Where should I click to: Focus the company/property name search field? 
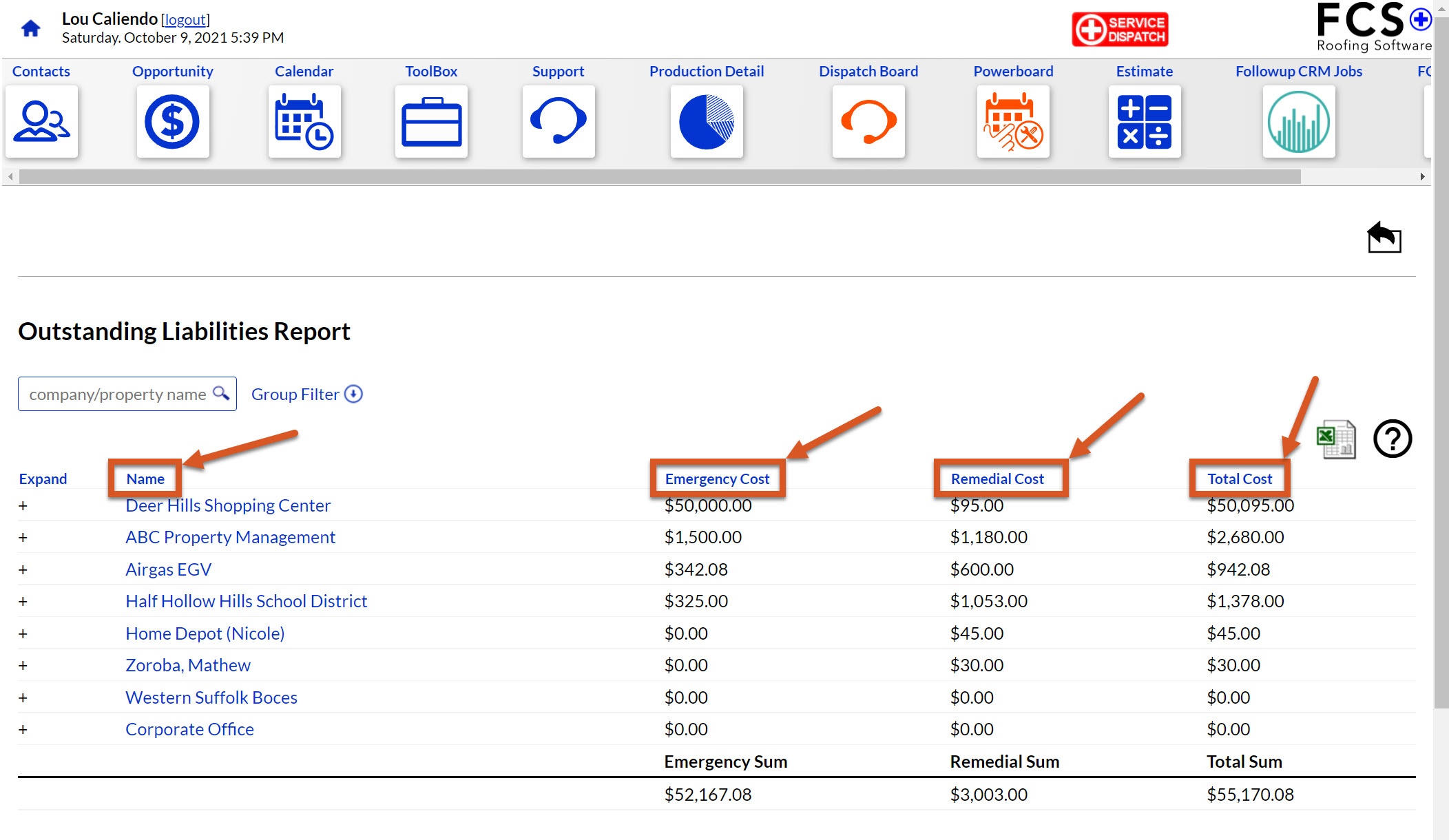tap(127, 394)
